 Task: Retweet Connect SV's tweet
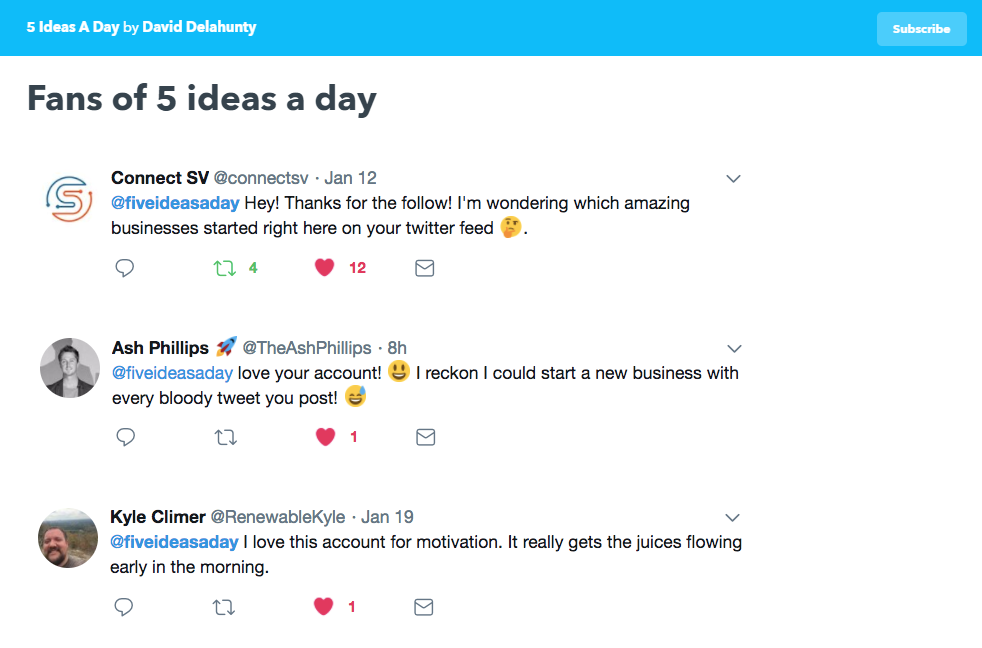point(225,267)
